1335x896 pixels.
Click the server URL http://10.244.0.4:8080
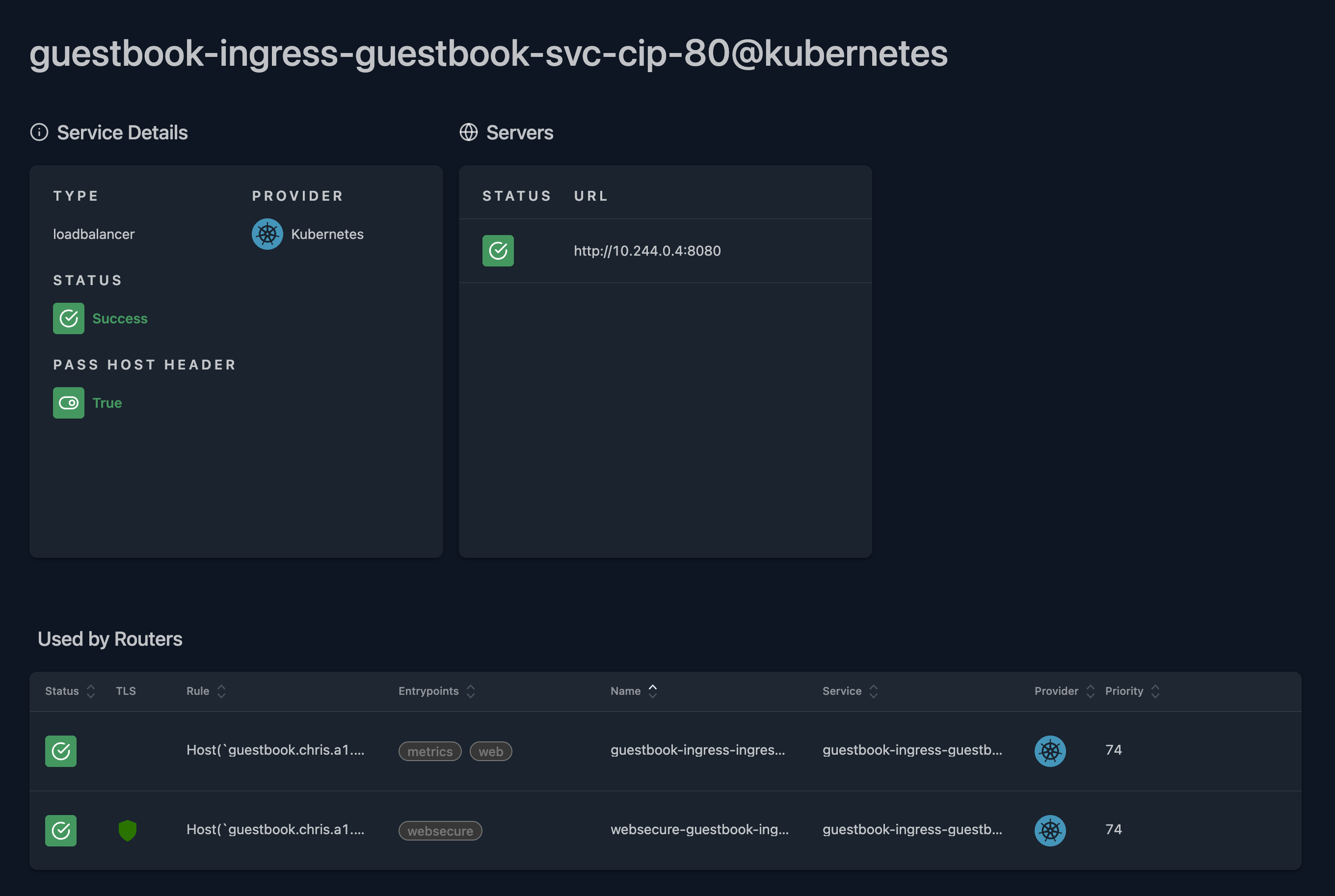647,251
